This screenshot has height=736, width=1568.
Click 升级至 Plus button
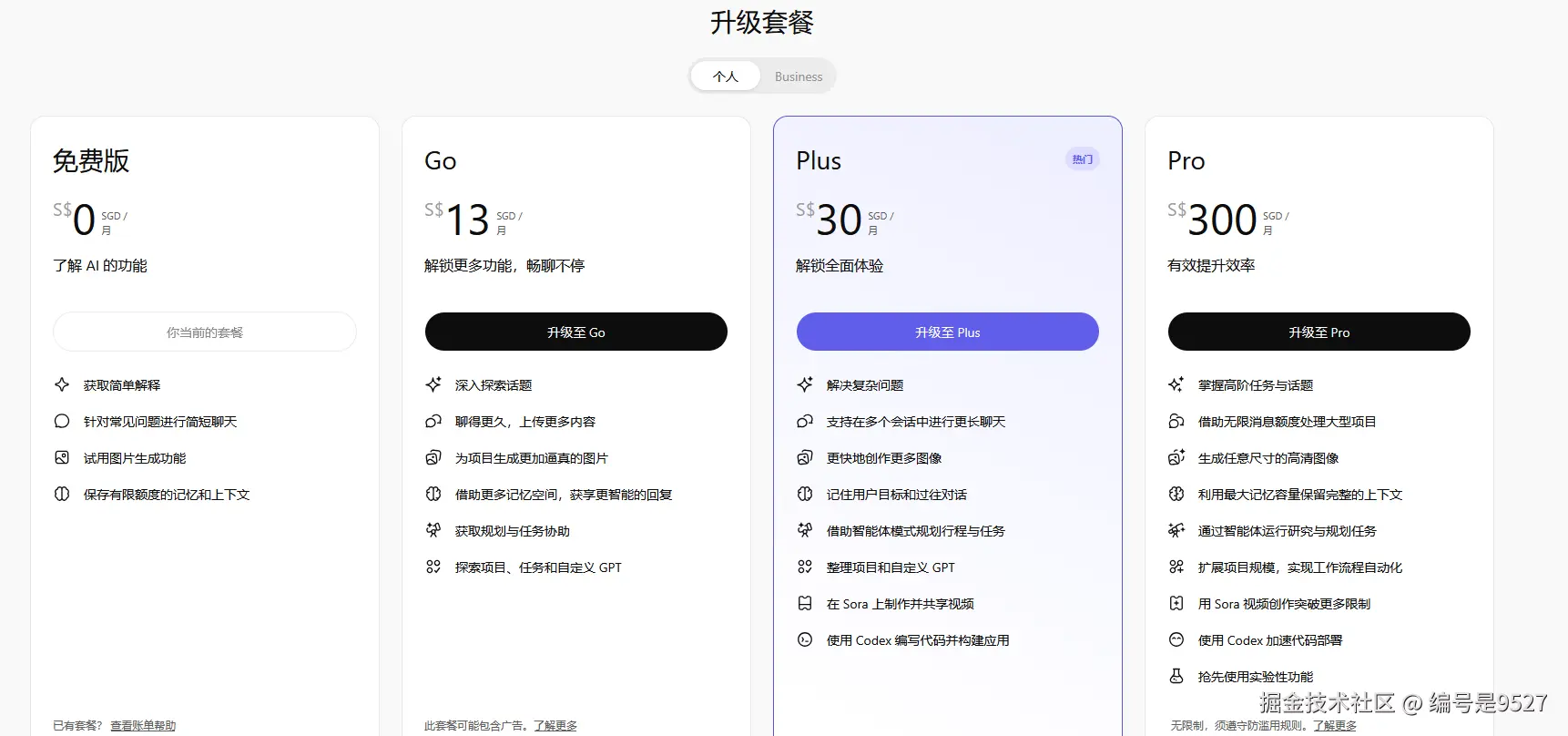948,332
